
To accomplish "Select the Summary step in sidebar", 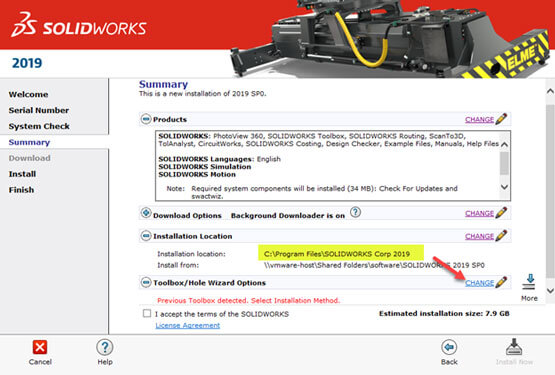I will point(29,142).
